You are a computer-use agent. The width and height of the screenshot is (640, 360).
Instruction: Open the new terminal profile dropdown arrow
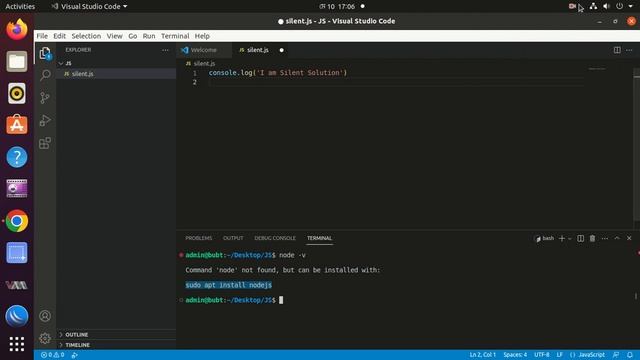coord(570,238)
